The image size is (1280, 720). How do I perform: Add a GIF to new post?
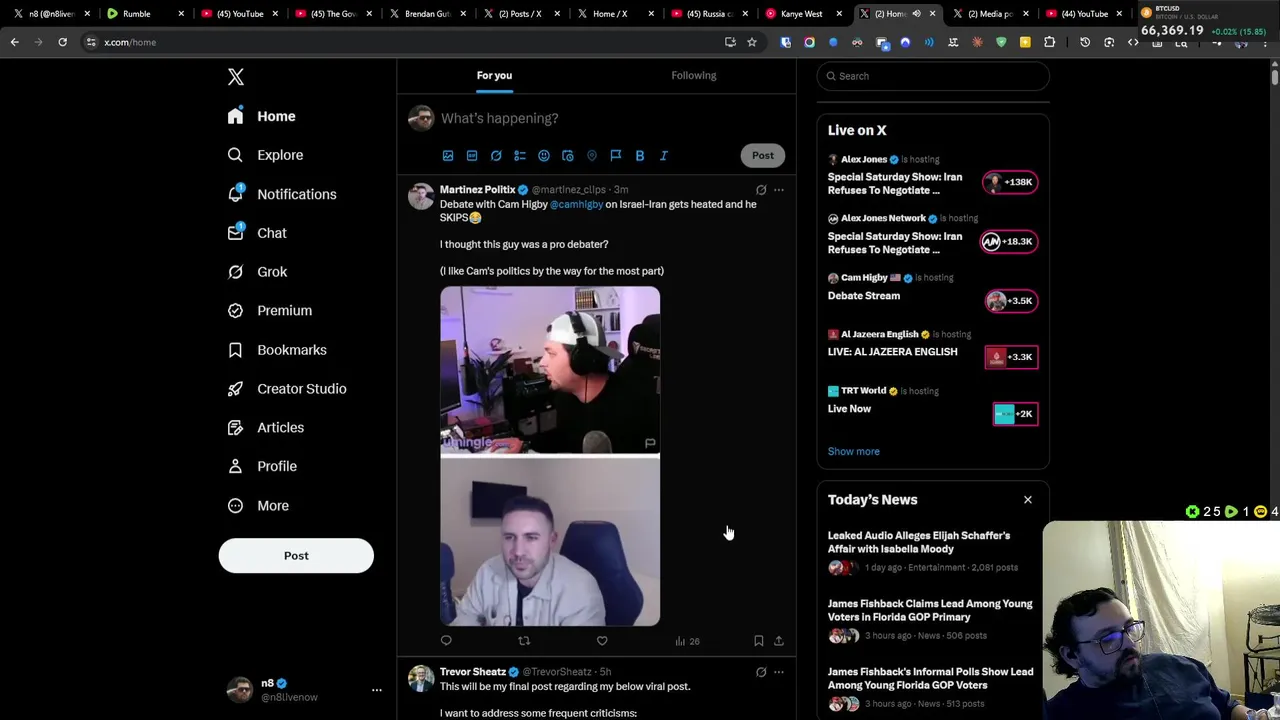(x=472, y=156)
